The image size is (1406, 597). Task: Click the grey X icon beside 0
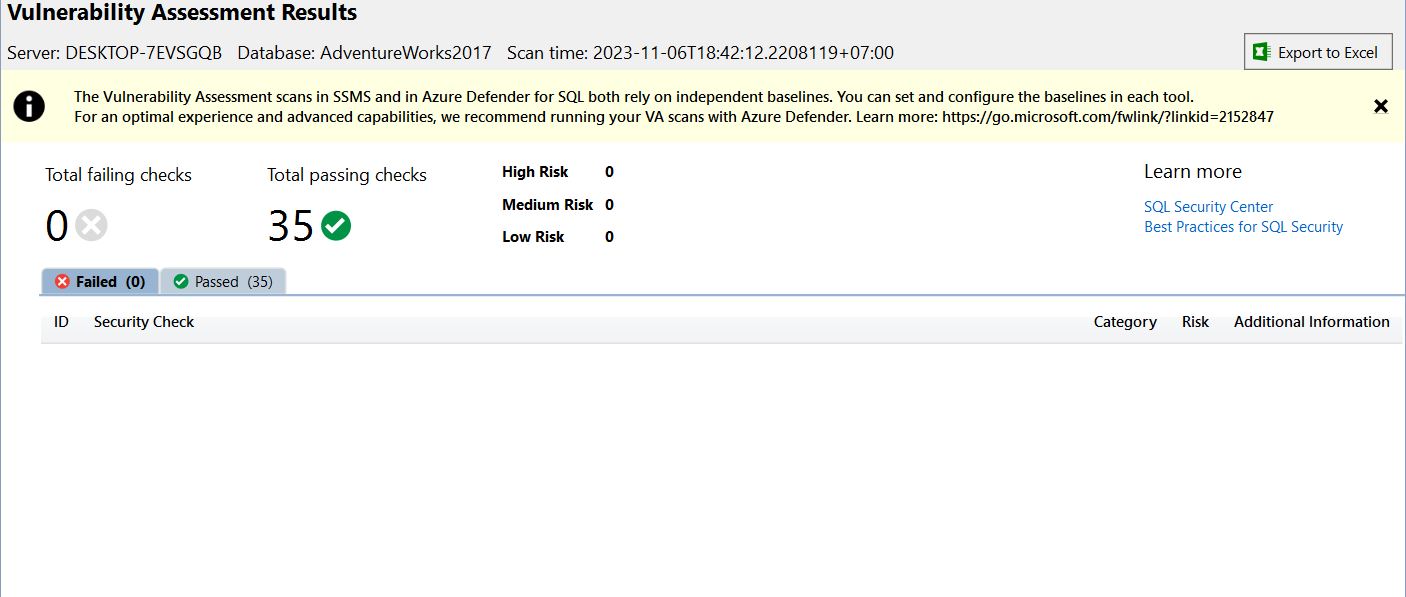click(x=91, y=226)
